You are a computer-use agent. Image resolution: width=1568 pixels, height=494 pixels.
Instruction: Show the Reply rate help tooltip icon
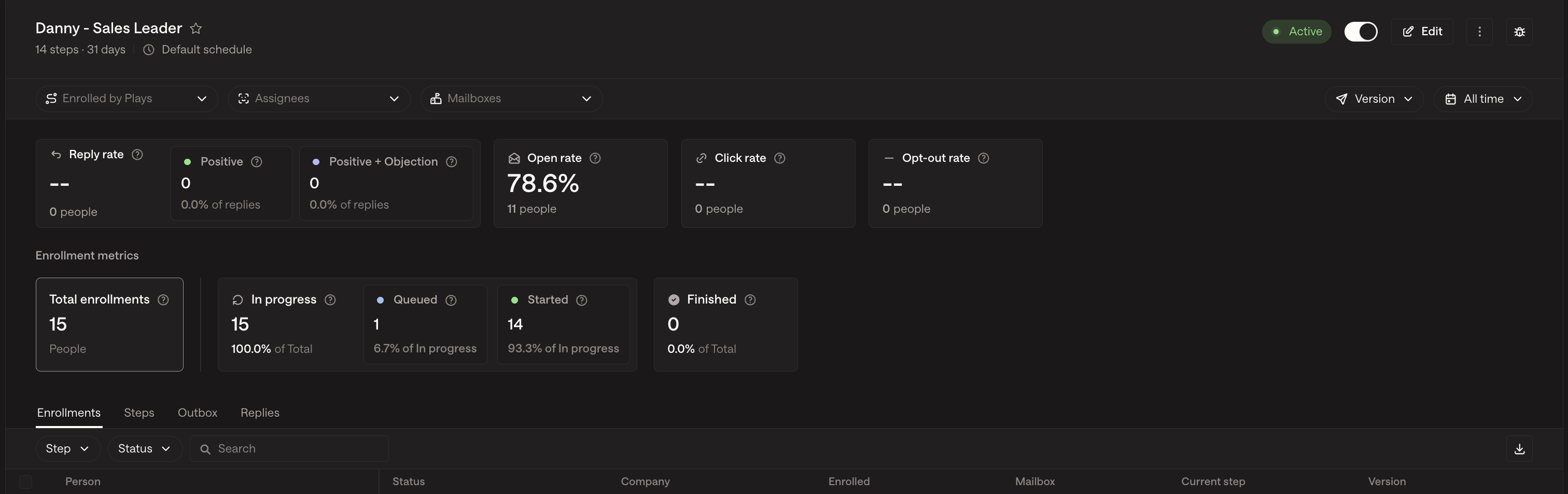[x=137, y=155]
